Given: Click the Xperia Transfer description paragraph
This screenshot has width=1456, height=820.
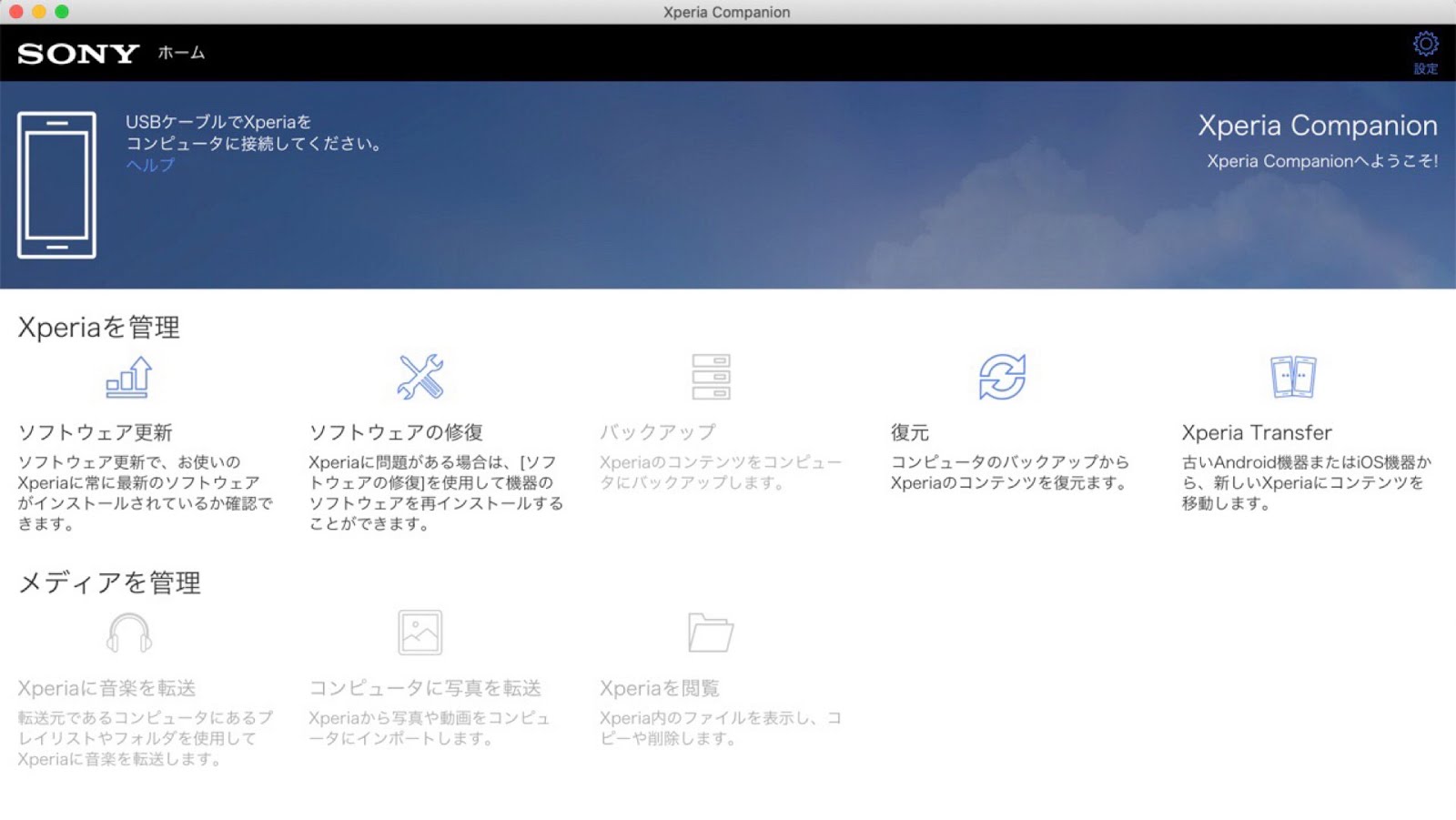Looking at the screenshot, I should coord(1307,482).
